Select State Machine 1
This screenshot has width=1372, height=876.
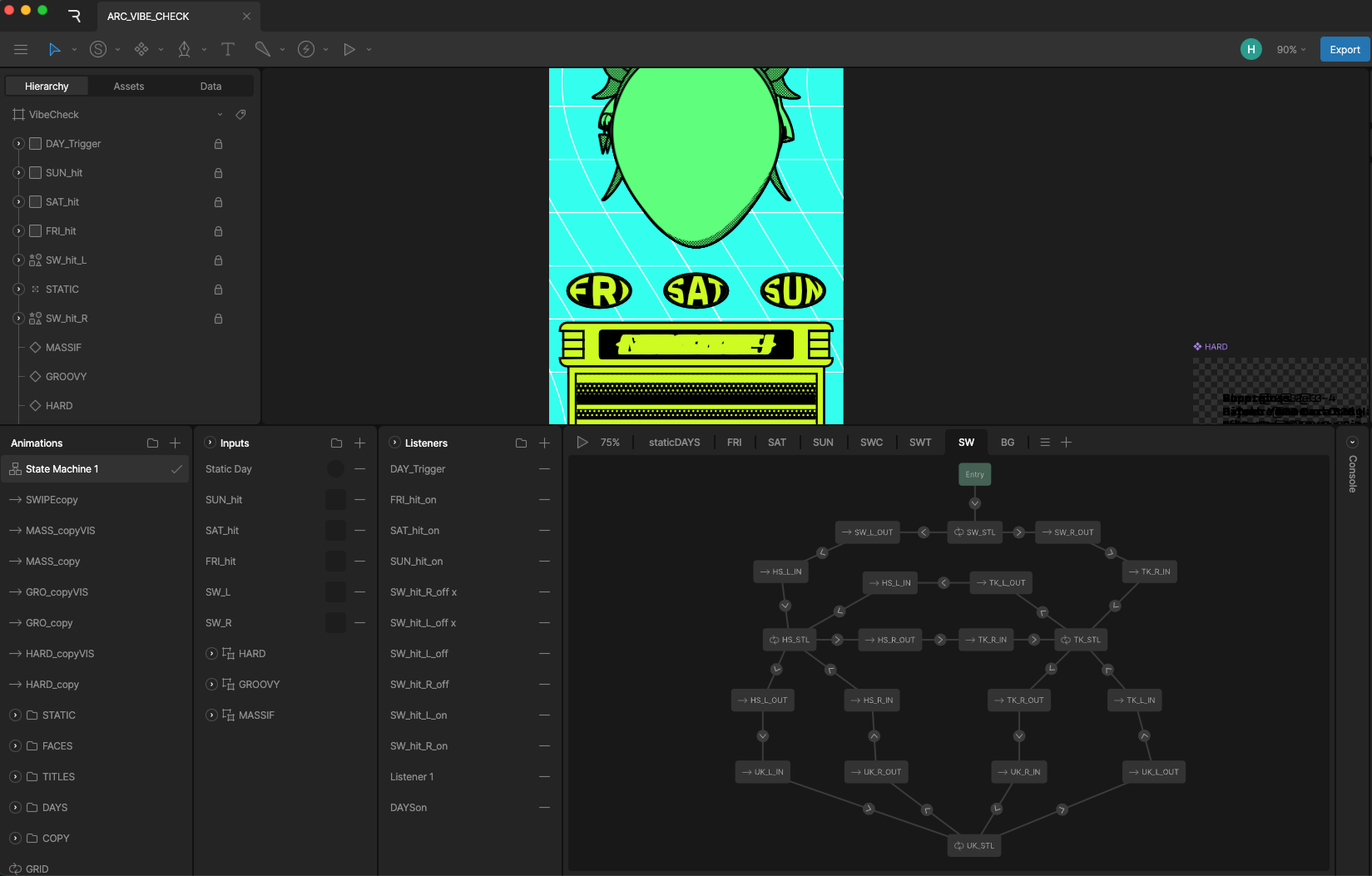pyautogui.click(x=96, y=469)
